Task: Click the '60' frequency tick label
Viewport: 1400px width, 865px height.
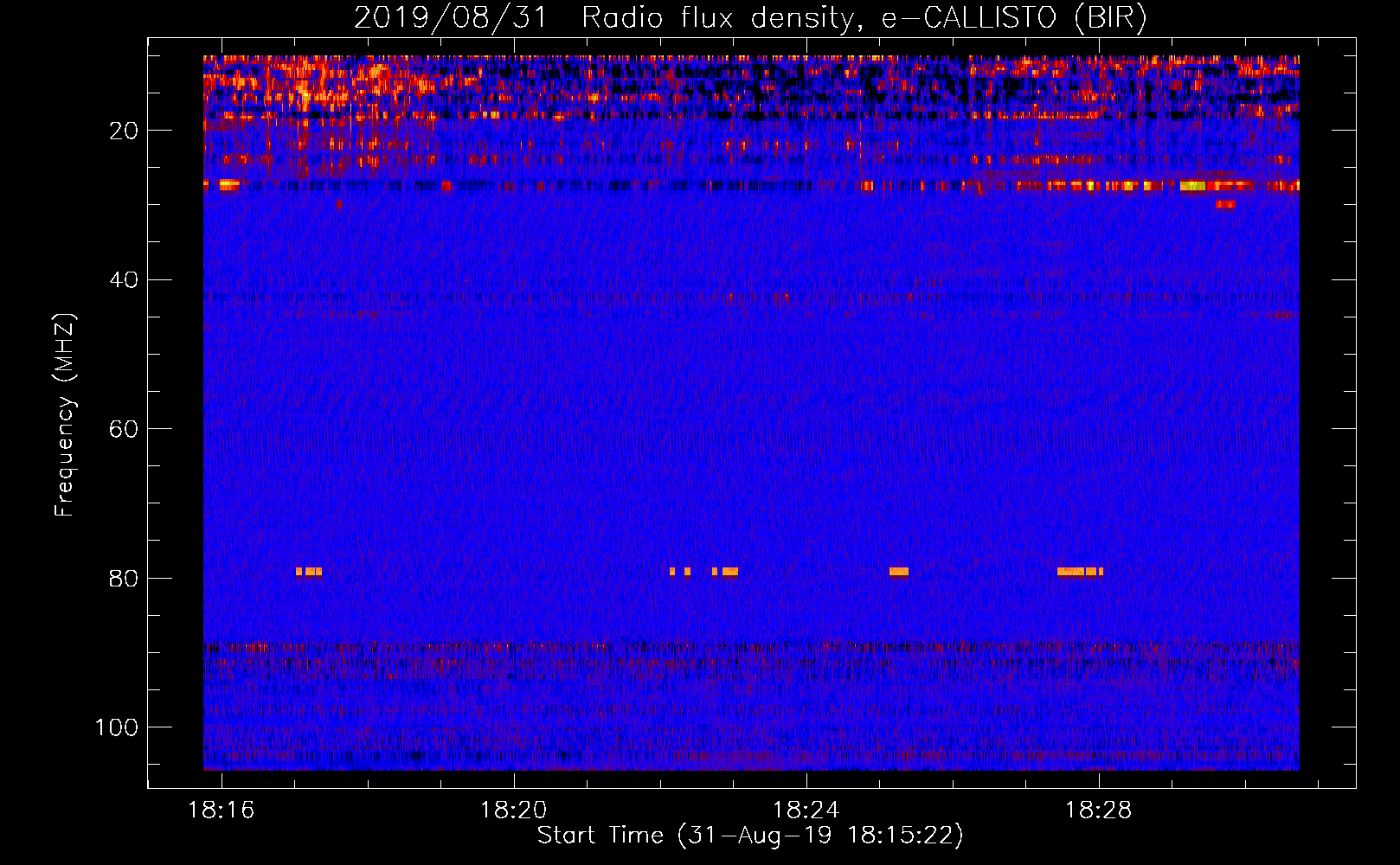Action: [124, 429]
